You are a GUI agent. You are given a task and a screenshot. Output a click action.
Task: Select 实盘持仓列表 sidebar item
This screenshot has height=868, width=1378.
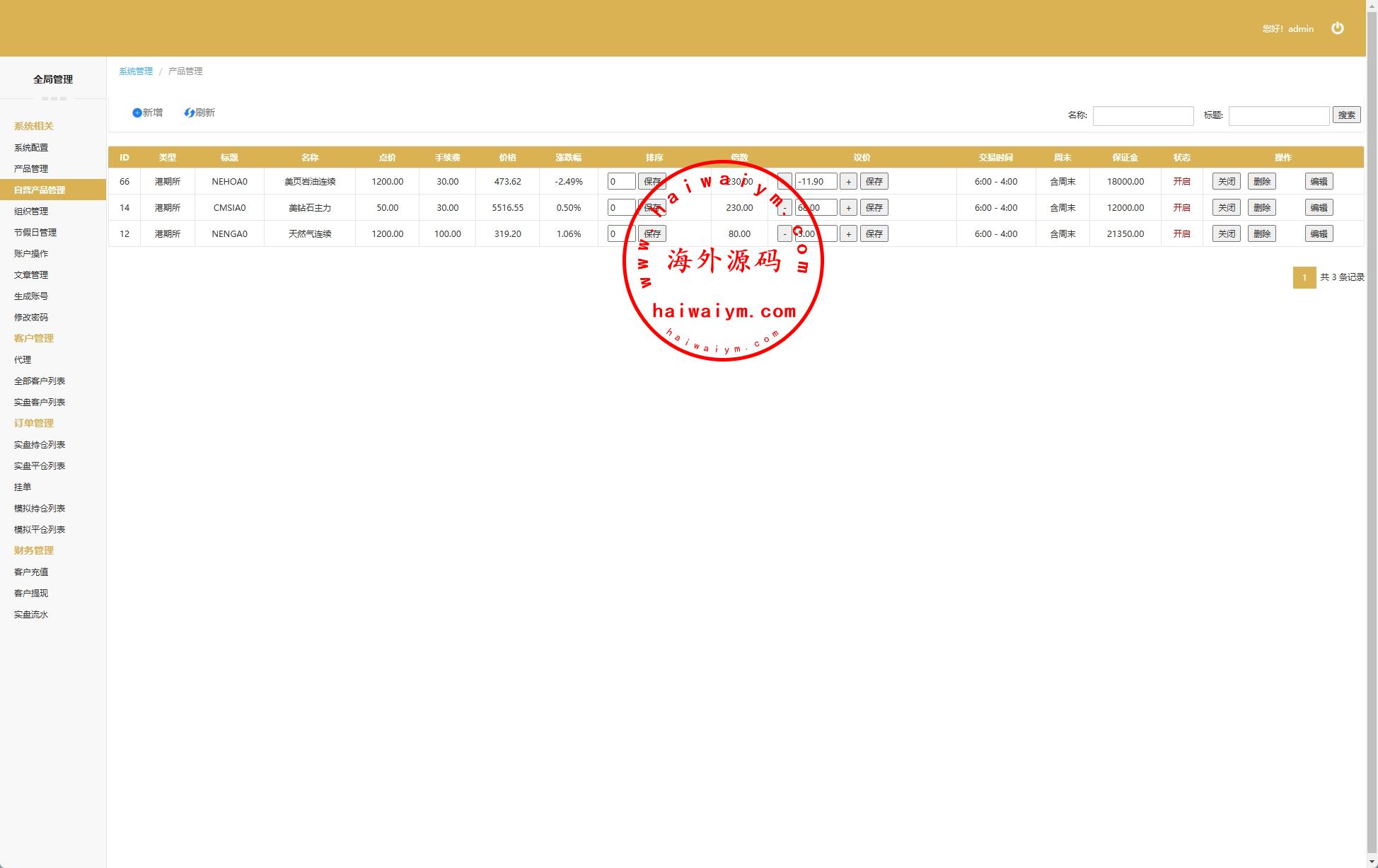40,445
